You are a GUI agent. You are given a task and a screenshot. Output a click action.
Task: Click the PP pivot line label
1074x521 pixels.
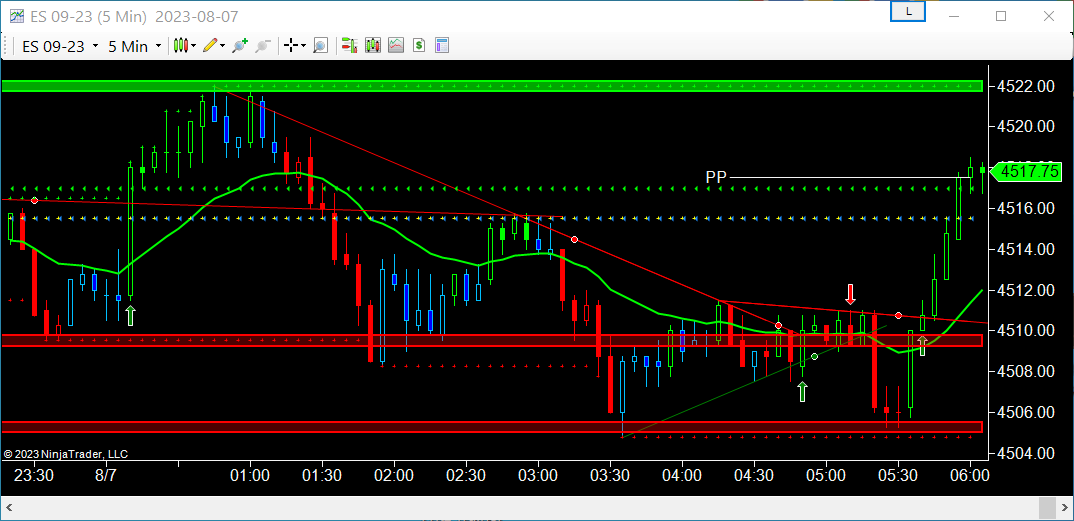pyautogui.click(x=716, y=177)
